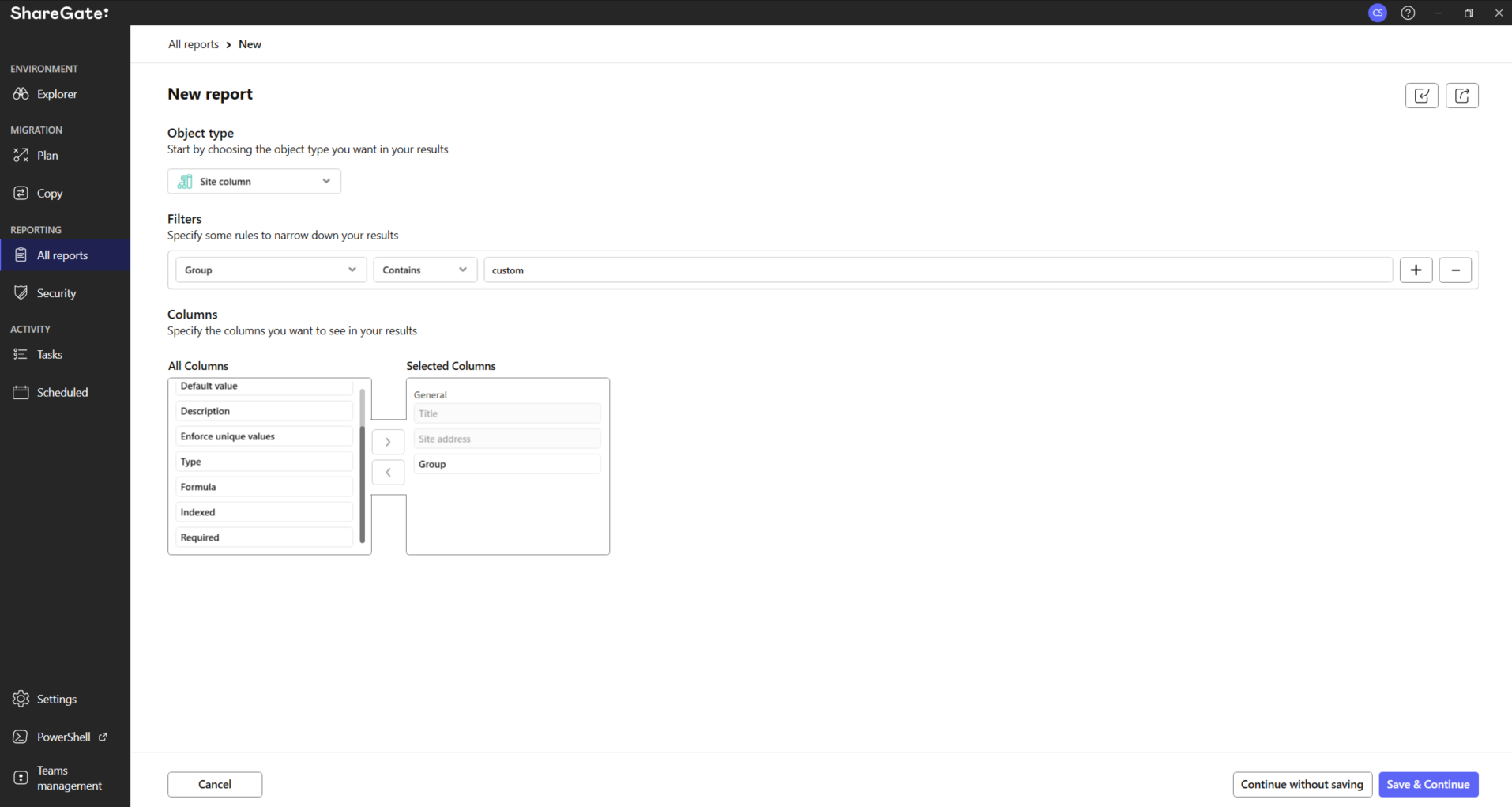This screenshot has width=1512, height=807.
Task: Click the PowerShell terminal icon
Action: (21, 737)
